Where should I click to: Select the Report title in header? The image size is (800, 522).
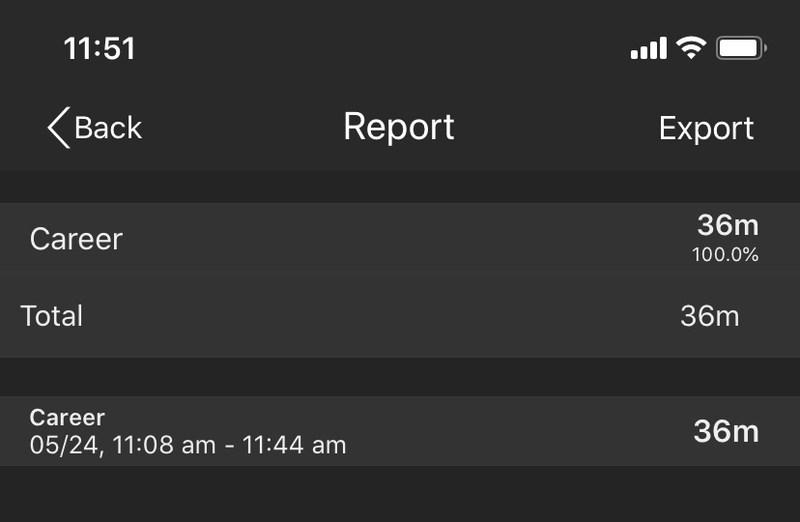(399, 127)
